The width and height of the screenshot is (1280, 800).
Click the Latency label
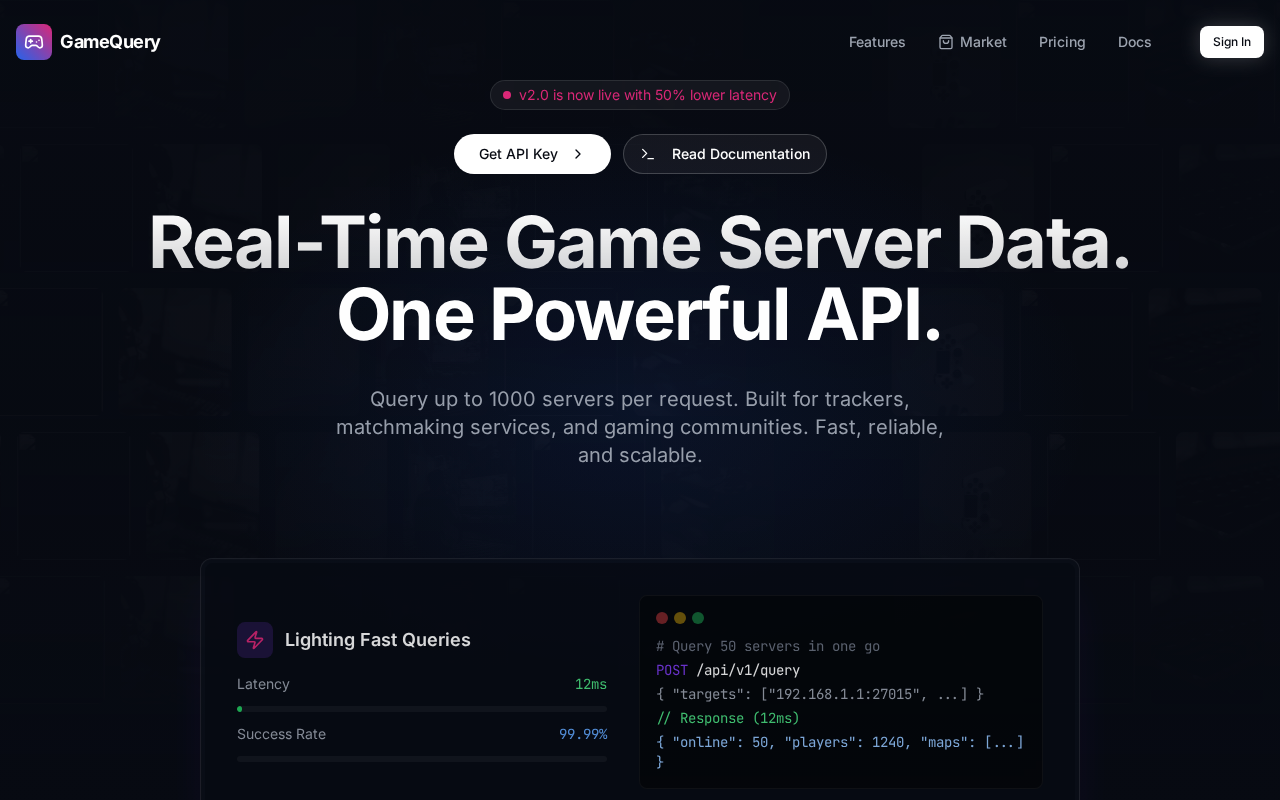[263, 684]
